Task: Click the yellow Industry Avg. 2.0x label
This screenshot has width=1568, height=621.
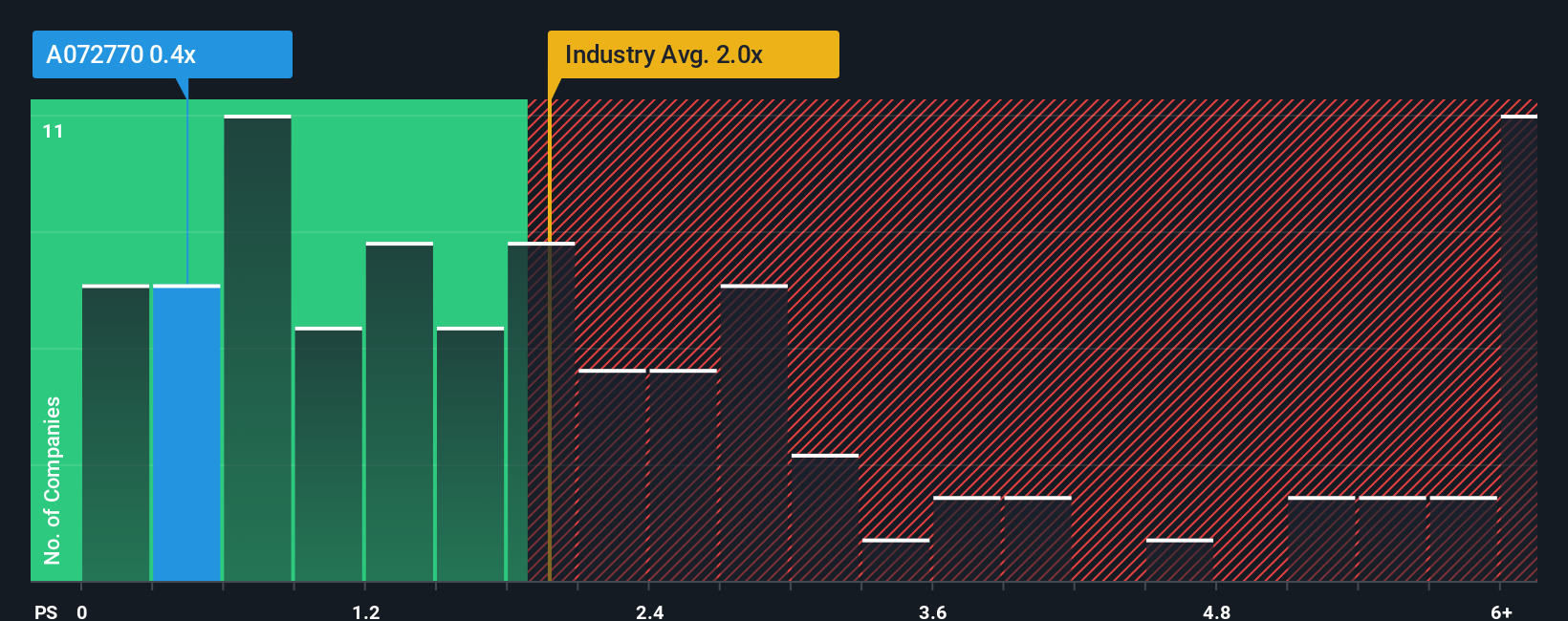Action: 693,54
